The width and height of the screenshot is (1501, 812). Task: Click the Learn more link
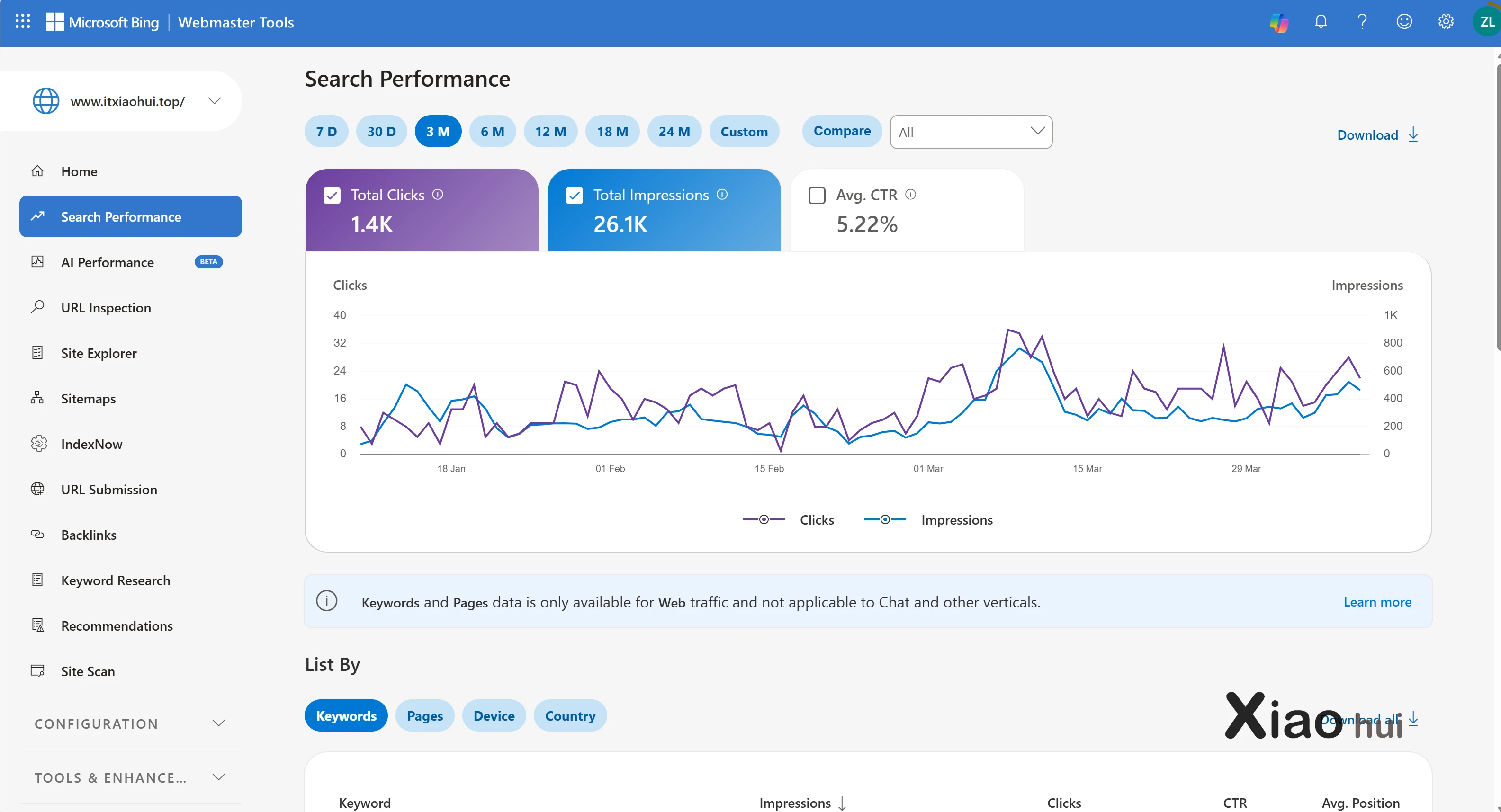(1377, 602)
